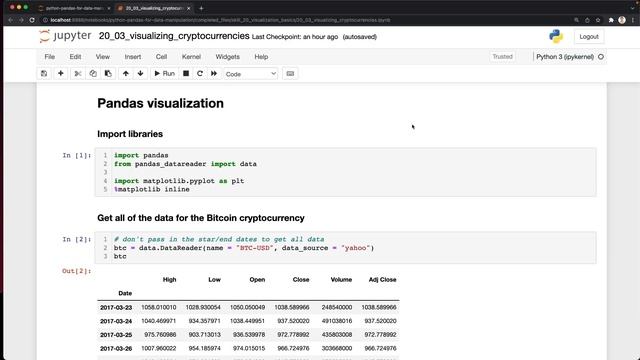Move selected cell down arrow
Screen dimensions: 640x360
point(140,73)
